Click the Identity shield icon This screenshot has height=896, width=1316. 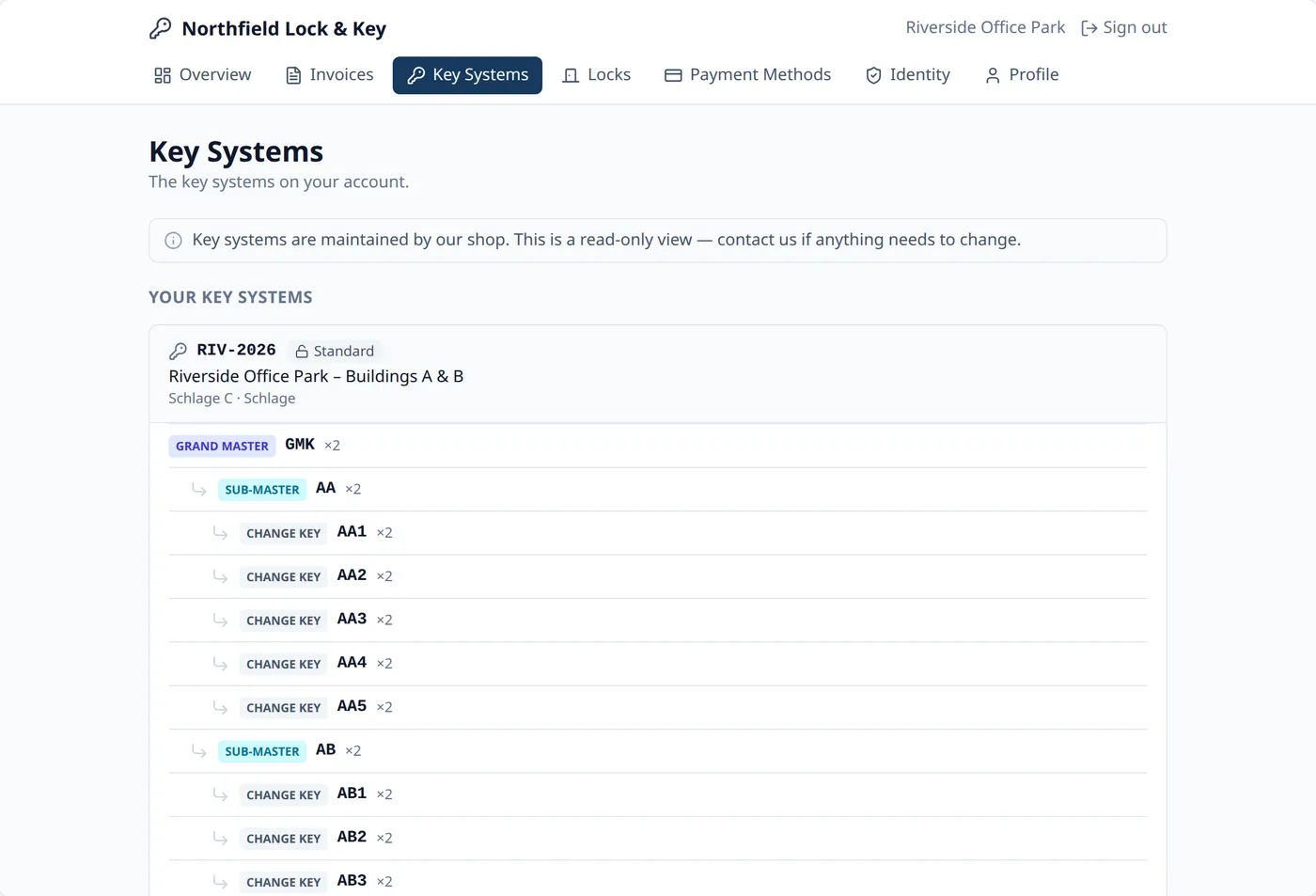pyautogui.click(x=873, y=75)
